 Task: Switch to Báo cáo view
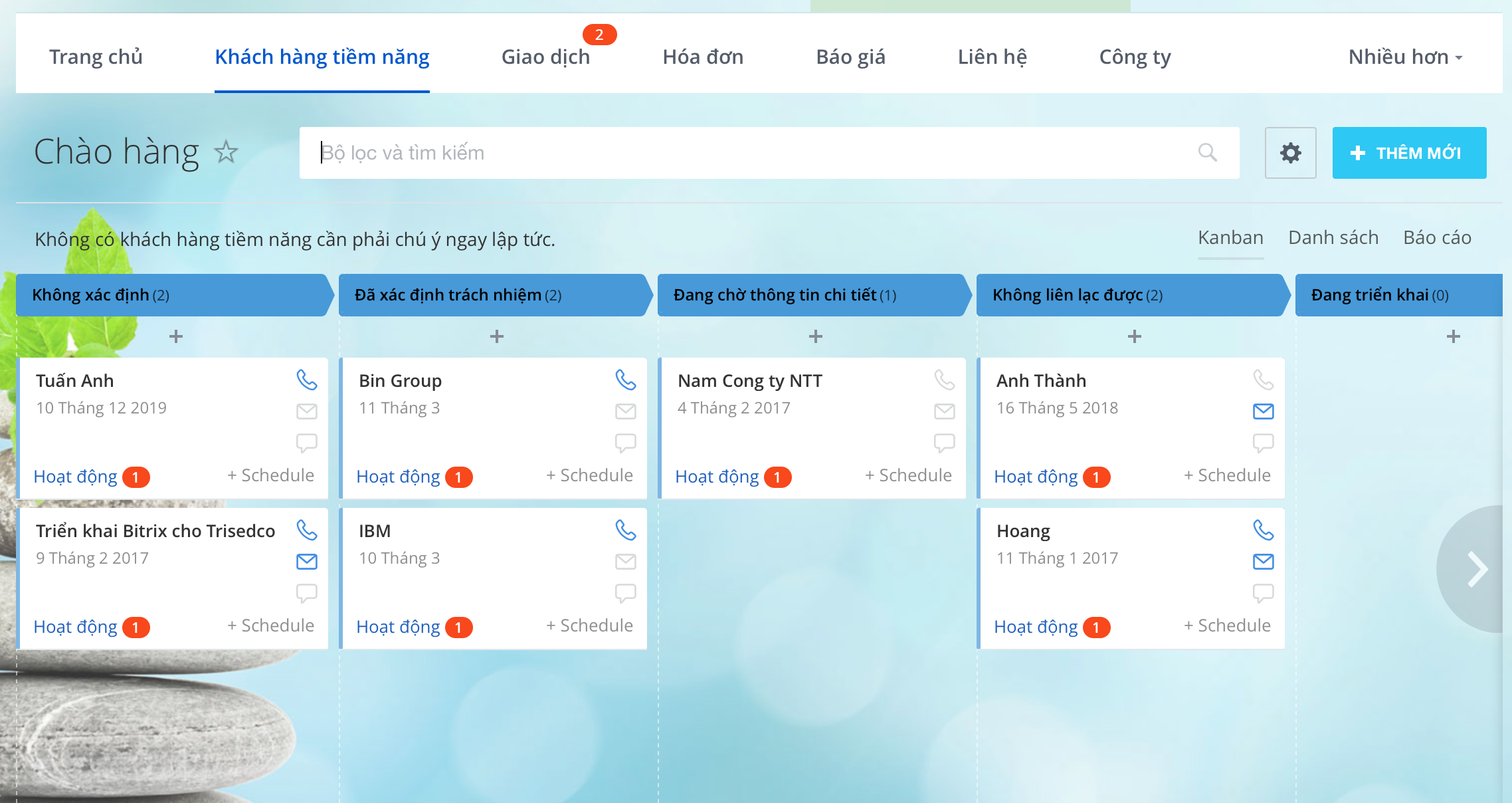[1437, 238]
